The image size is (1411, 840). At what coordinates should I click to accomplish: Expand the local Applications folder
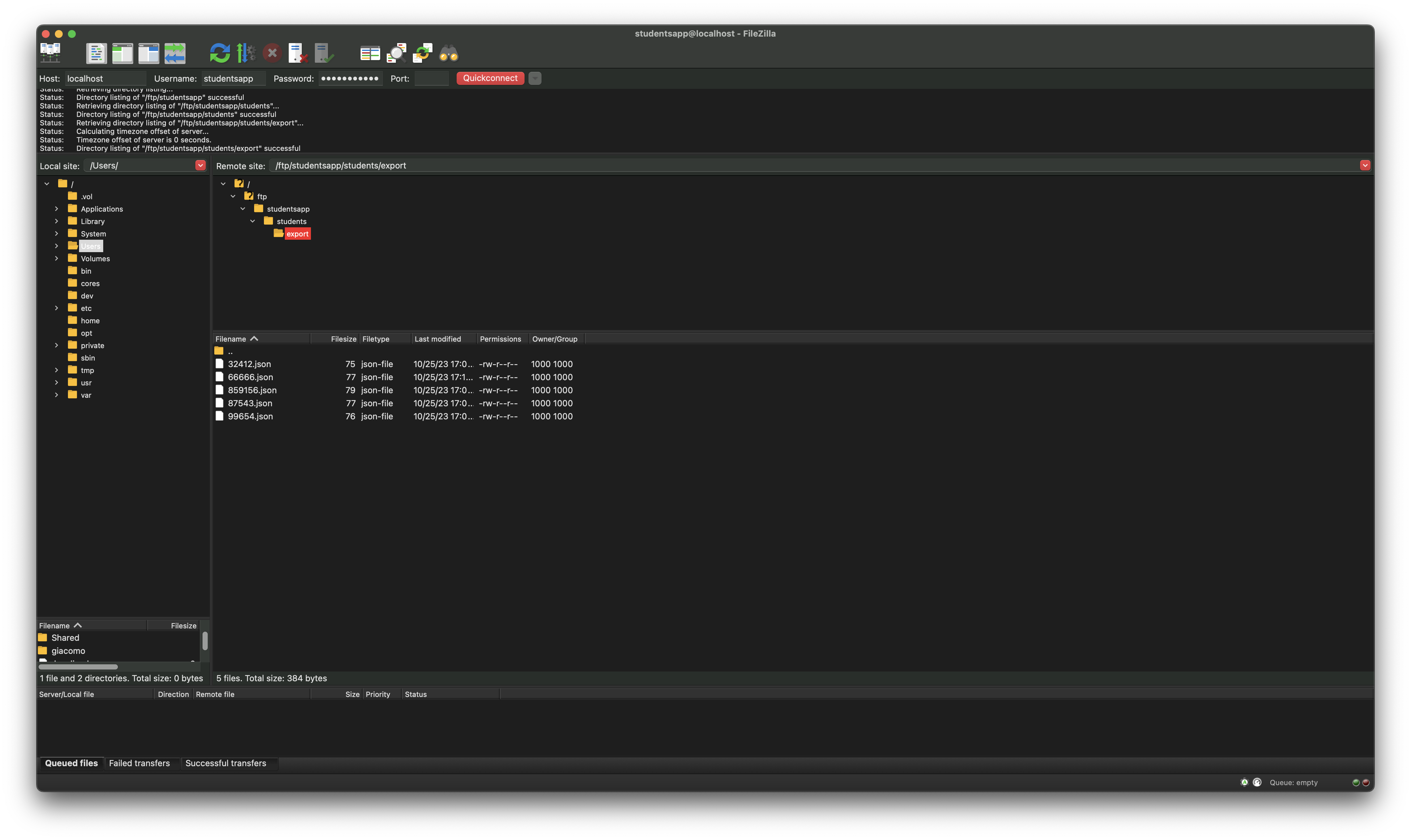[57, 209]
